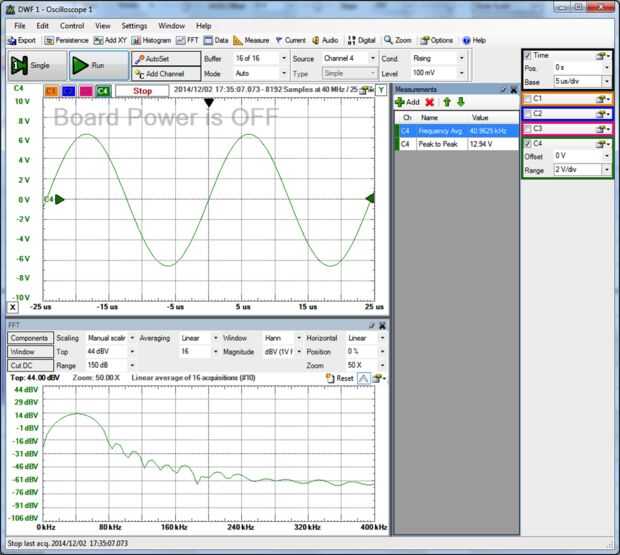Enable channel C1 checkbox
Image resolution: width=620 pixels, height=555 pixels.
[528, 100]
